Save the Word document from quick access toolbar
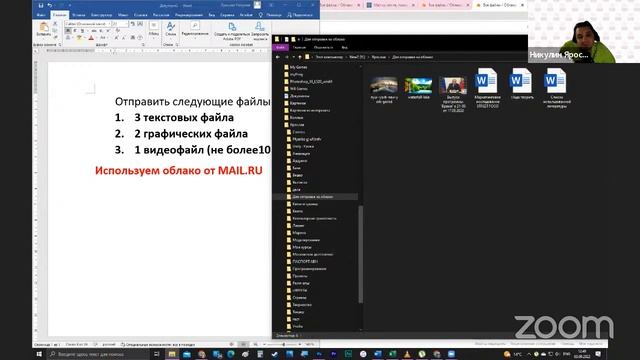 [x=41, y=5]
